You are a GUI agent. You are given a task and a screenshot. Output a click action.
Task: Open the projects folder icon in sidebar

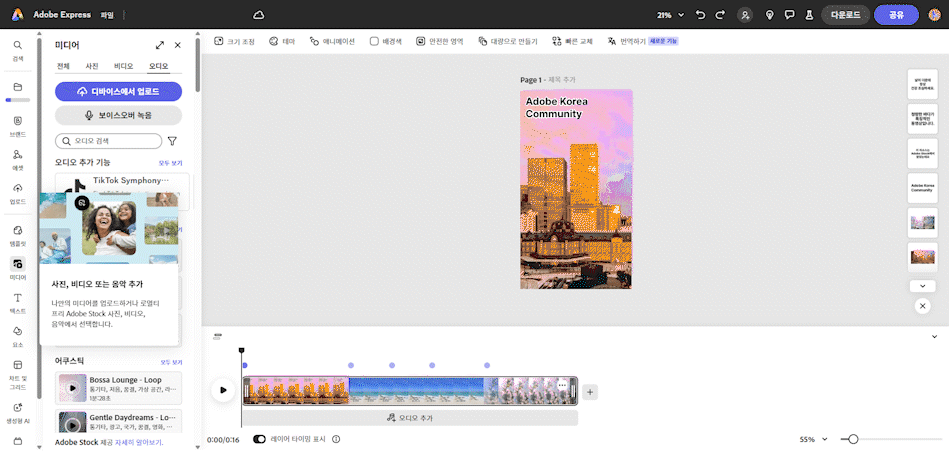pos(18,87)
